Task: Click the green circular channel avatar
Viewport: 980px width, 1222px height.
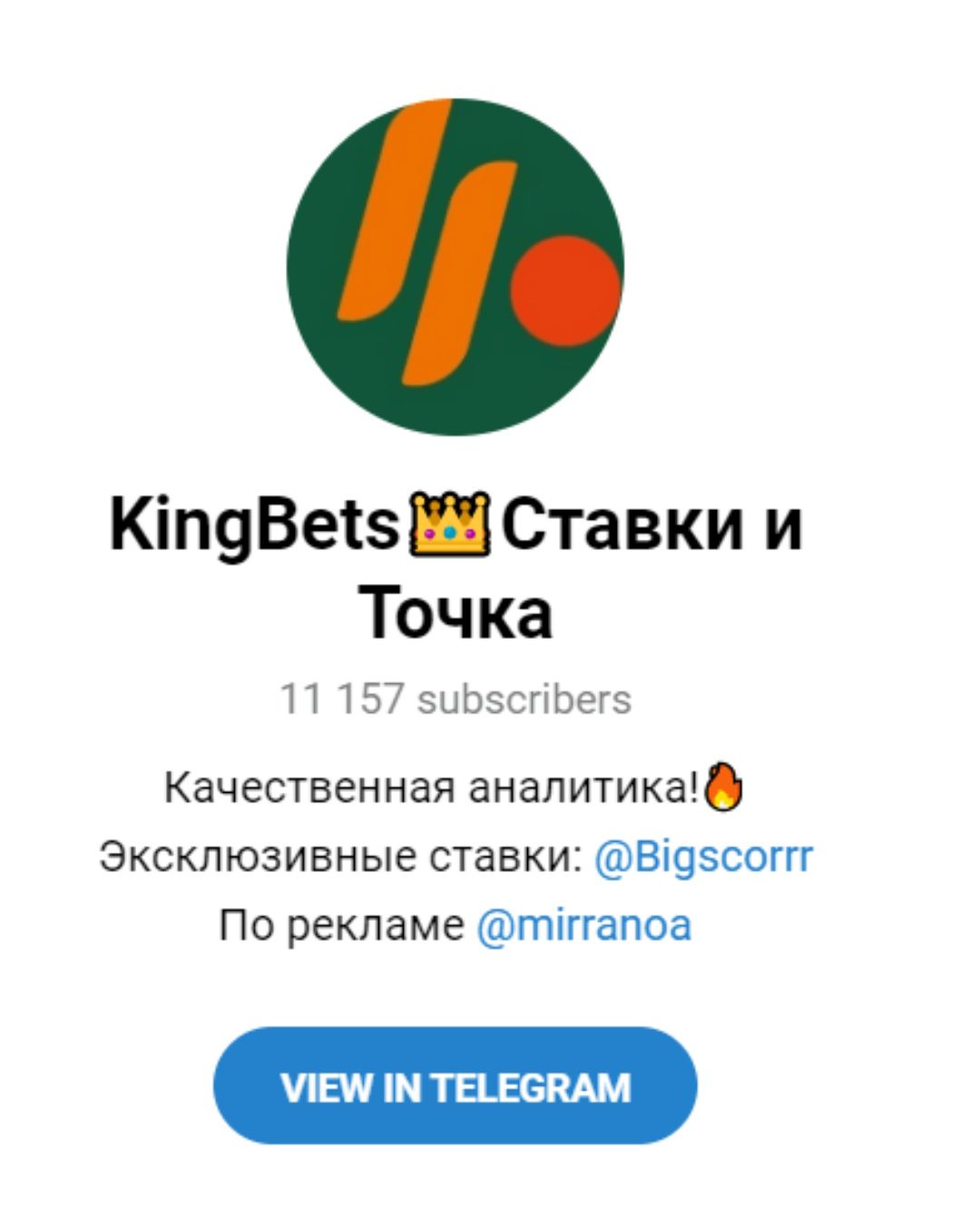Action: coord(456,267)
